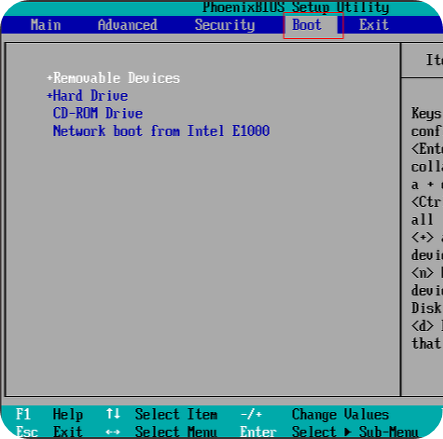The image size is (443, 439).
Task: Select Removable Devices boot entry
Action: coord(117,78)
